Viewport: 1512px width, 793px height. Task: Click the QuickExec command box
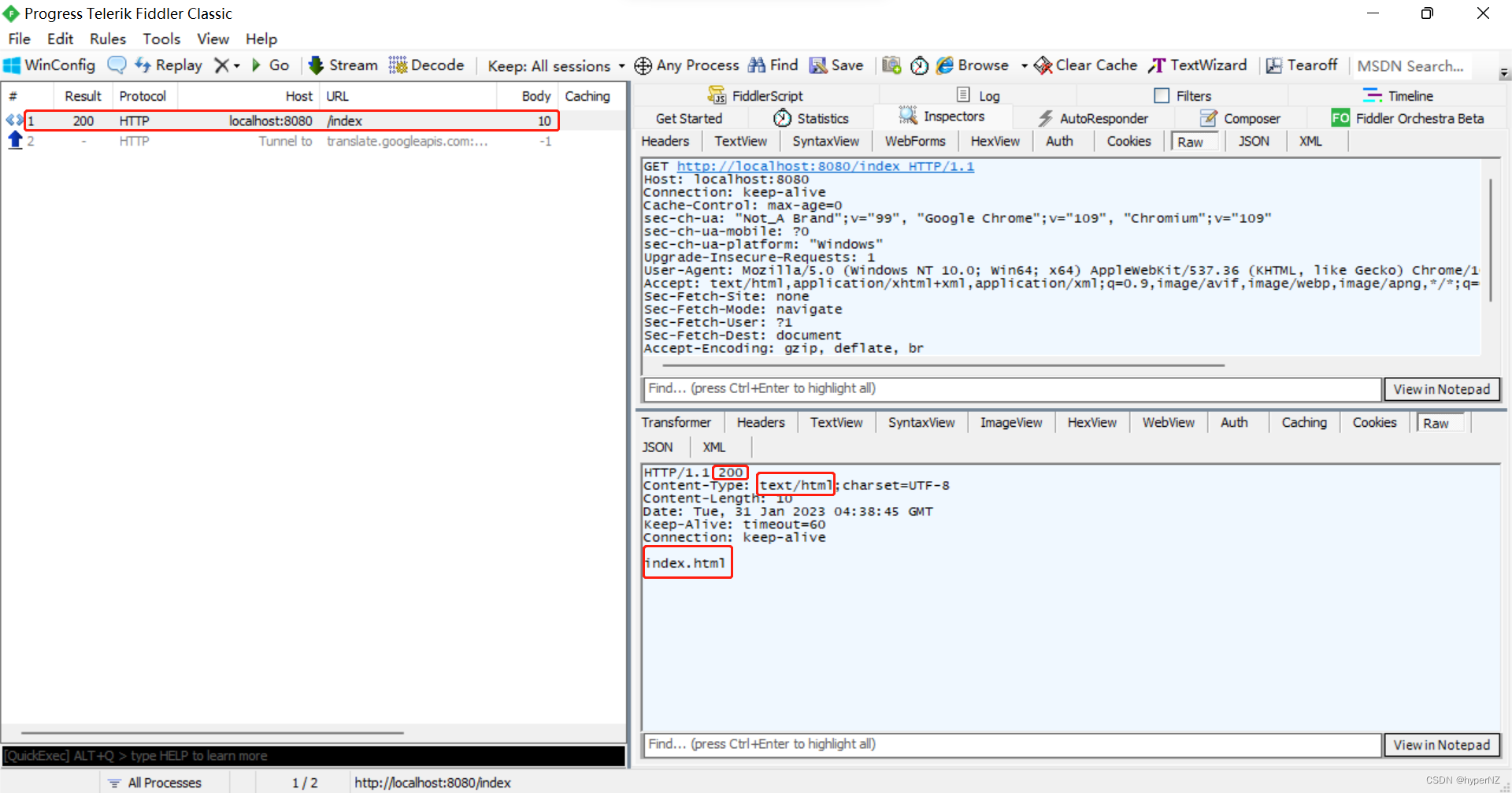pyautogui.click(x=313, y=756)
